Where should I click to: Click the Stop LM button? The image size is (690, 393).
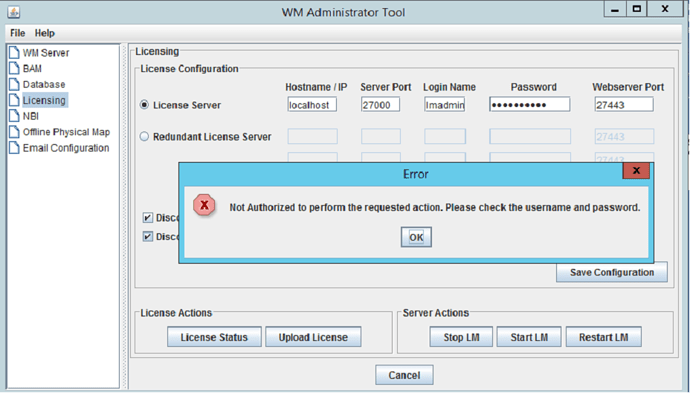click(x=461, y=337)
